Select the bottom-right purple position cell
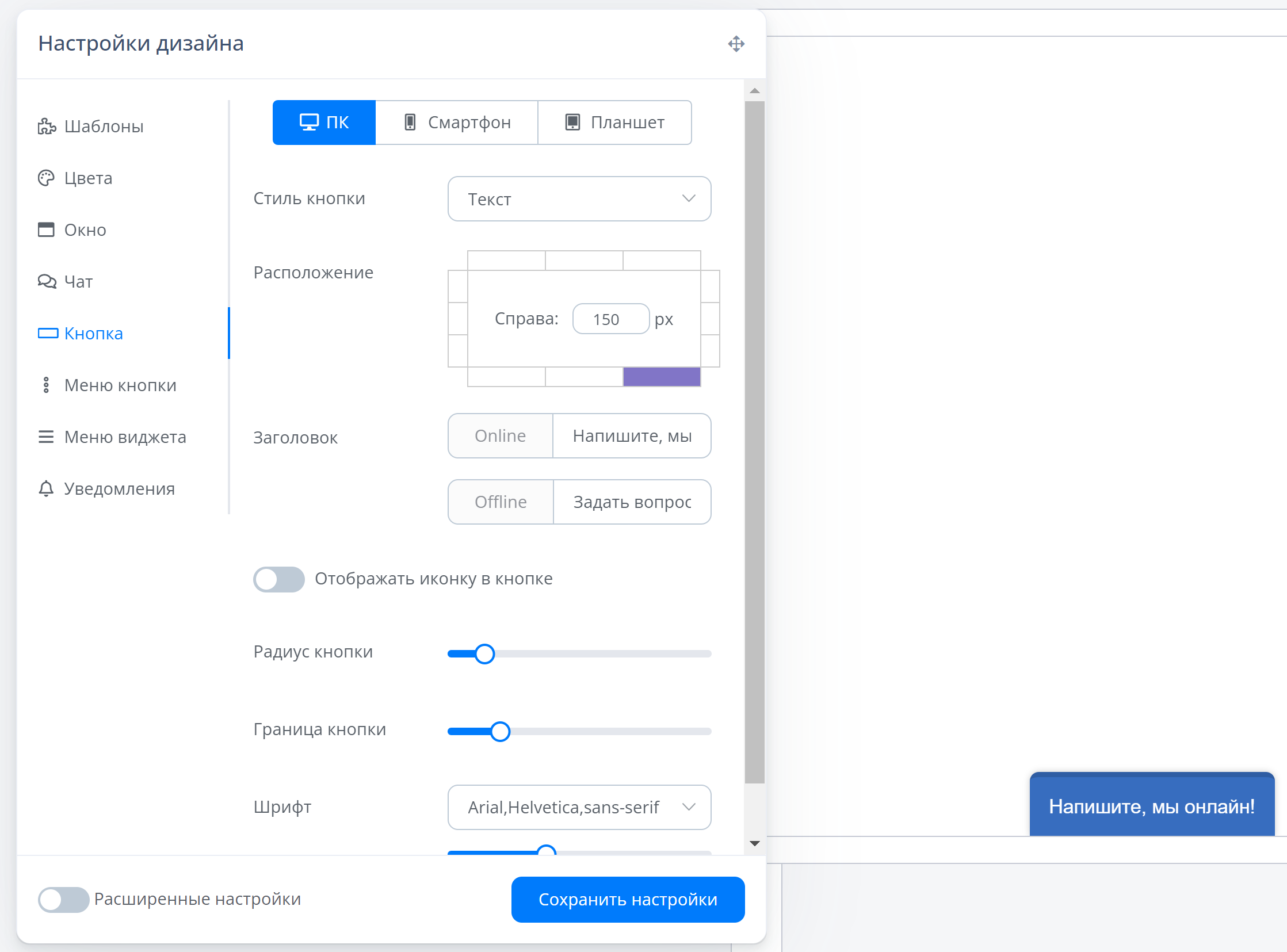Image resolution: width=1287 pixels, height=952 pixels. click(661, 377)
